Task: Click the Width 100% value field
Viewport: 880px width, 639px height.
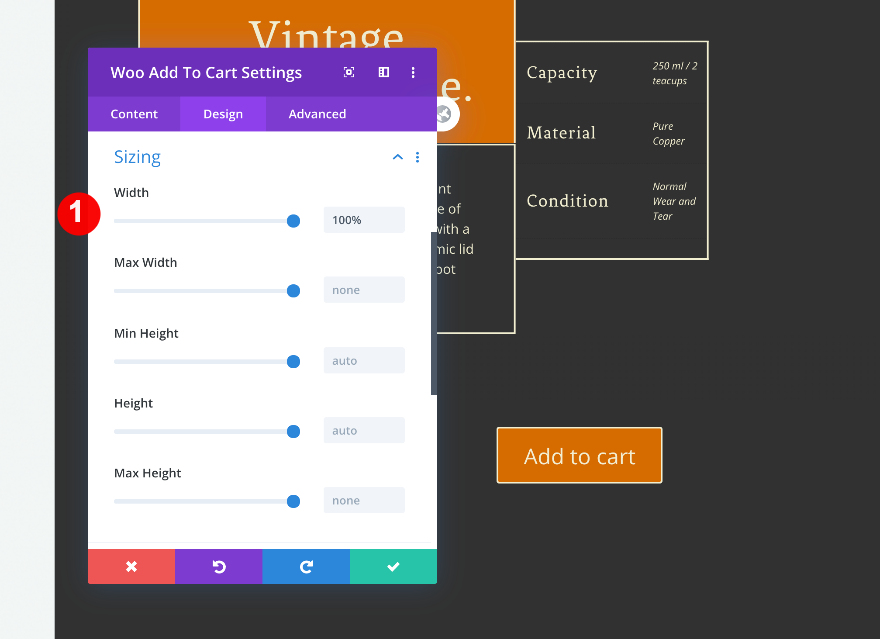Action: click(x=364, y=220)
